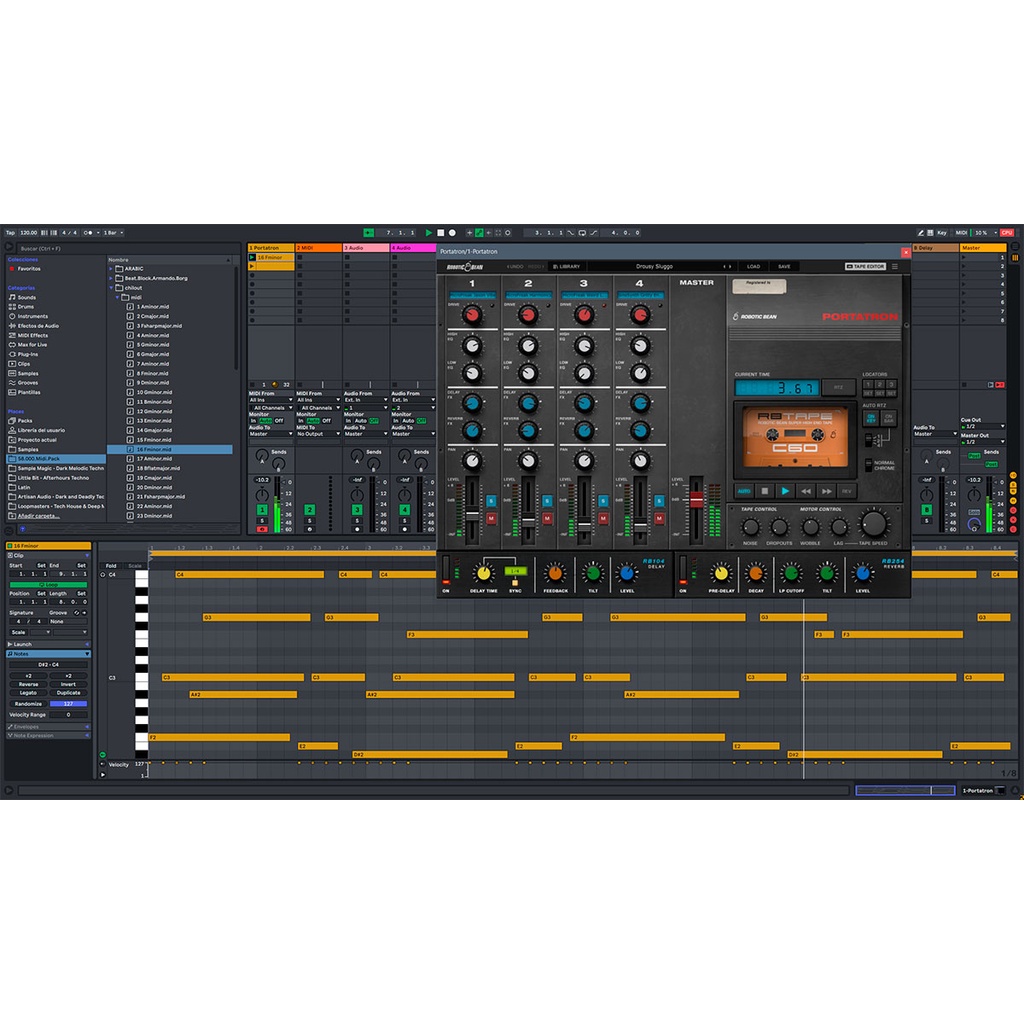Click the Portatron master level fader
The width and height of the screenshot is (1024, 1024).
click(x=697, y=498)
